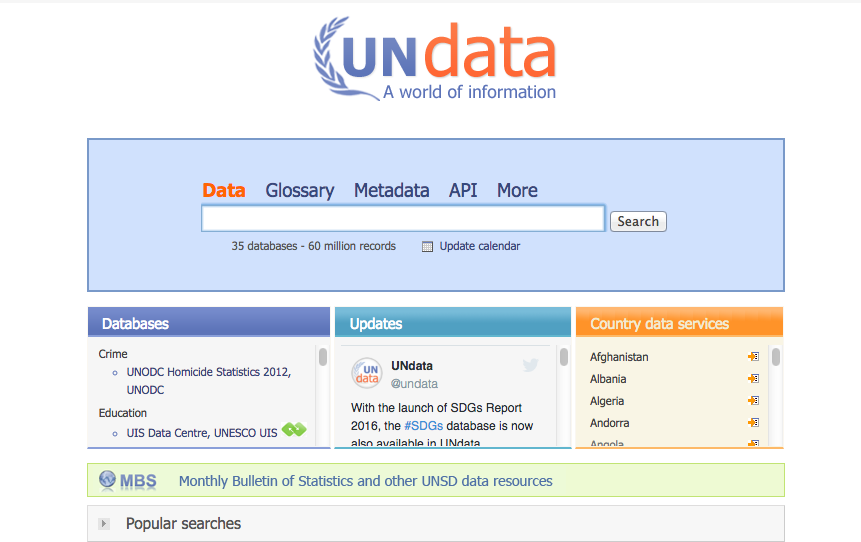Open Monthly Bulletin of Statistics link
Image resolution: width=861 pixels, height=542 pixels.
coord(365,481)
